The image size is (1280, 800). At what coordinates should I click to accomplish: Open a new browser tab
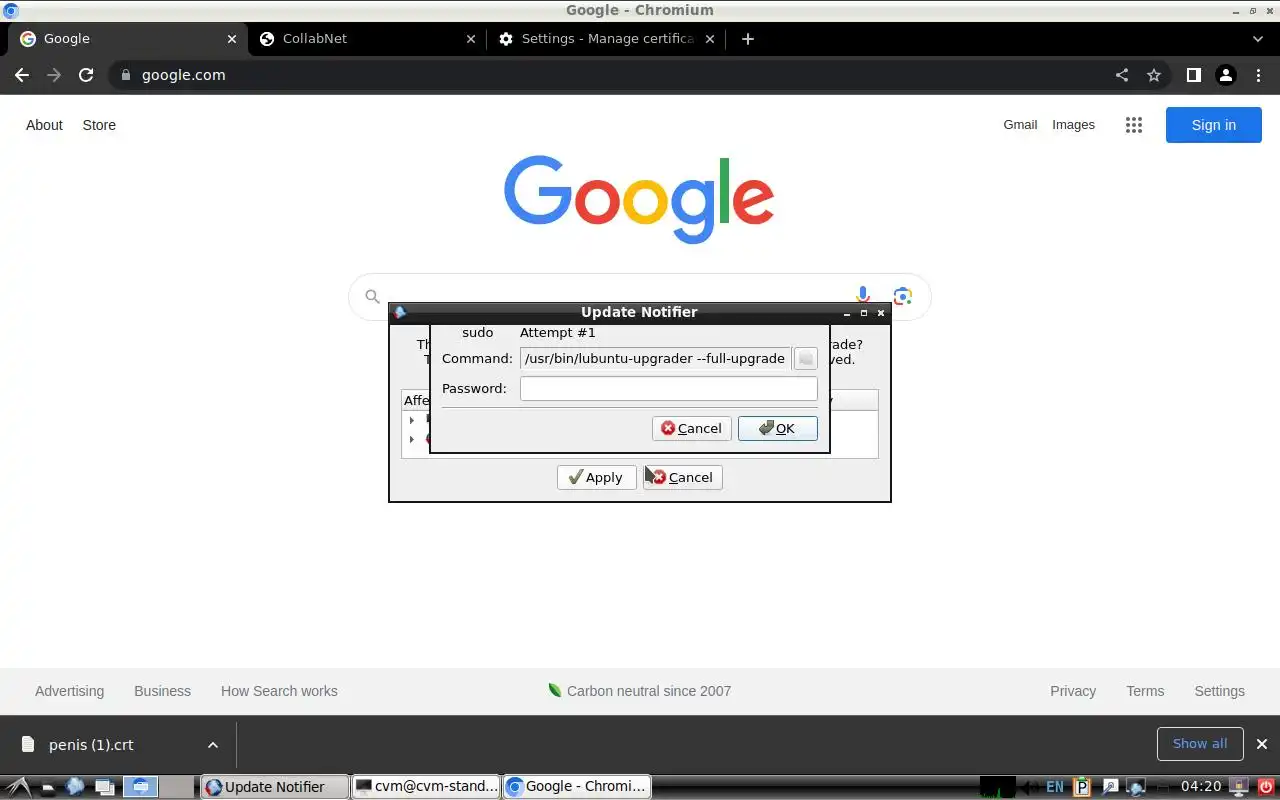[748, 39]
